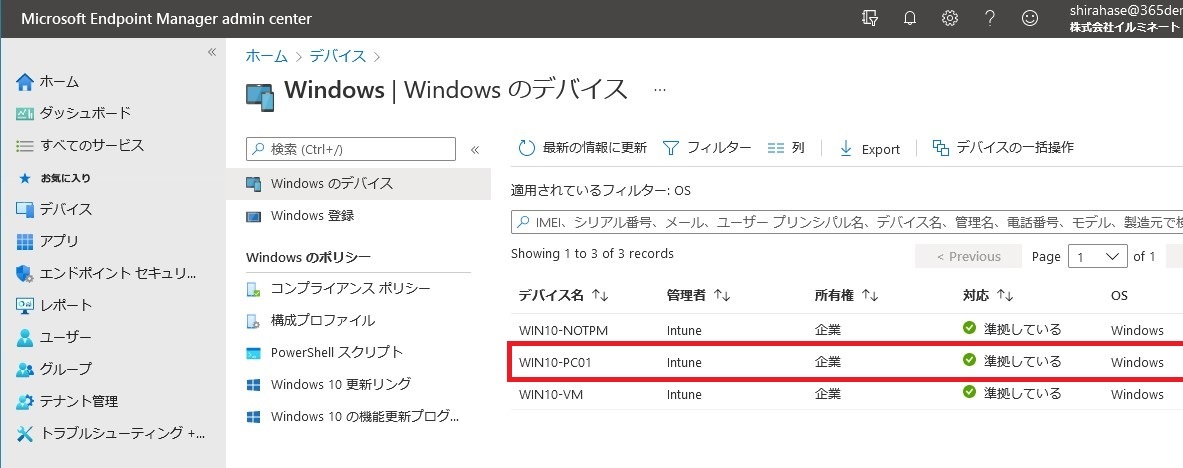This screenshot has height=468, width=1183.
Task: Click the デバイス breadcrumb link
Action: click(x=338, y=56)
